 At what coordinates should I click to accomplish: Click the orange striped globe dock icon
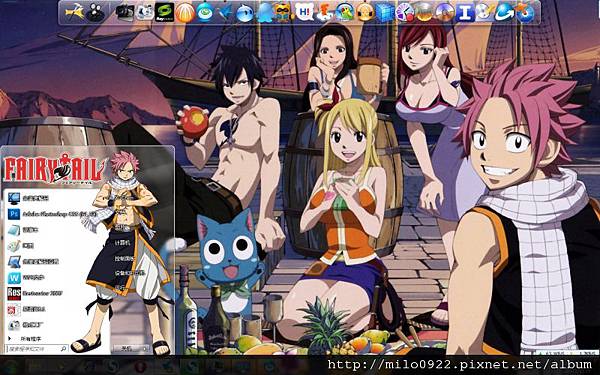pos(185,13)
